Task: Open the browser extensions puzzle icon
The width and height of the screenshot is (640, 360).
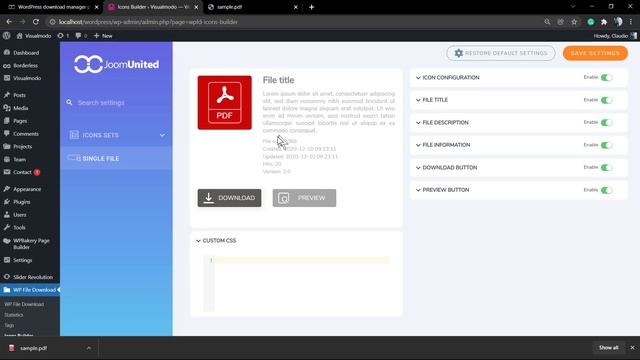Action: pos(604,22)
